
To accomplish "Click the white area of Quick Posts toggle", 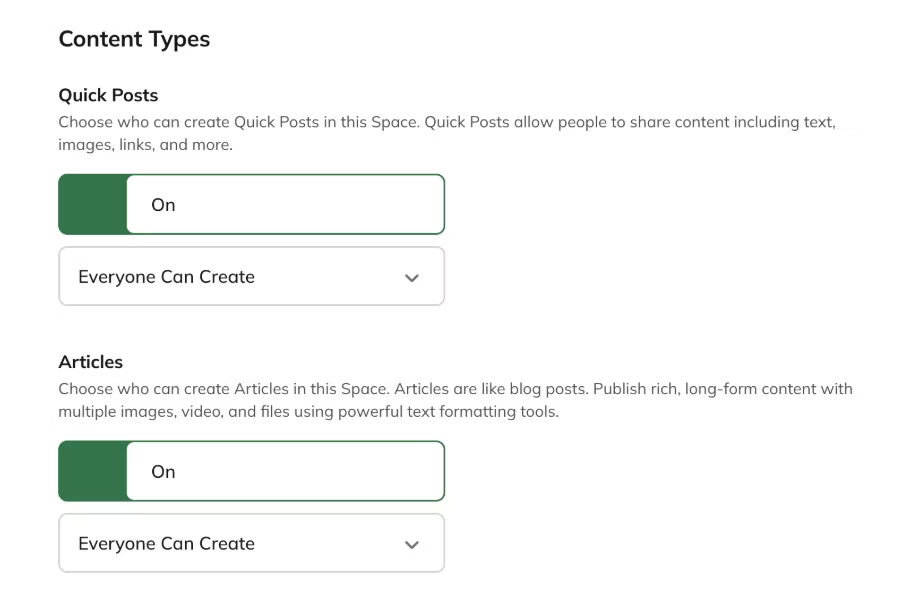I will pyautogui.click(x=320, y=204).
